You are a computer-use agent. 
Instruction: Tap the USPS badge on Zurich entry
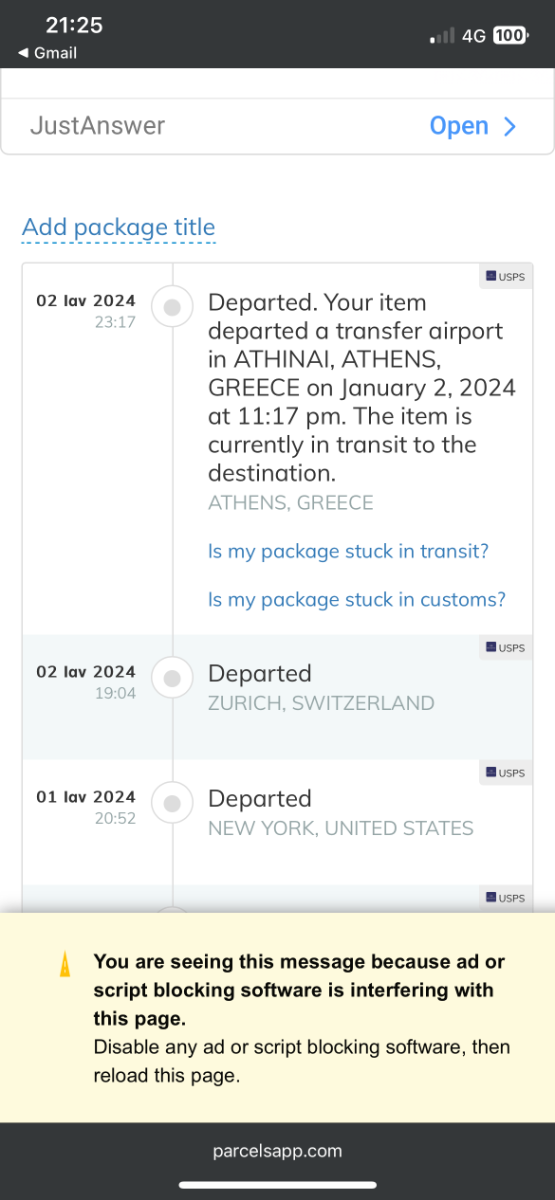[505, 648]
